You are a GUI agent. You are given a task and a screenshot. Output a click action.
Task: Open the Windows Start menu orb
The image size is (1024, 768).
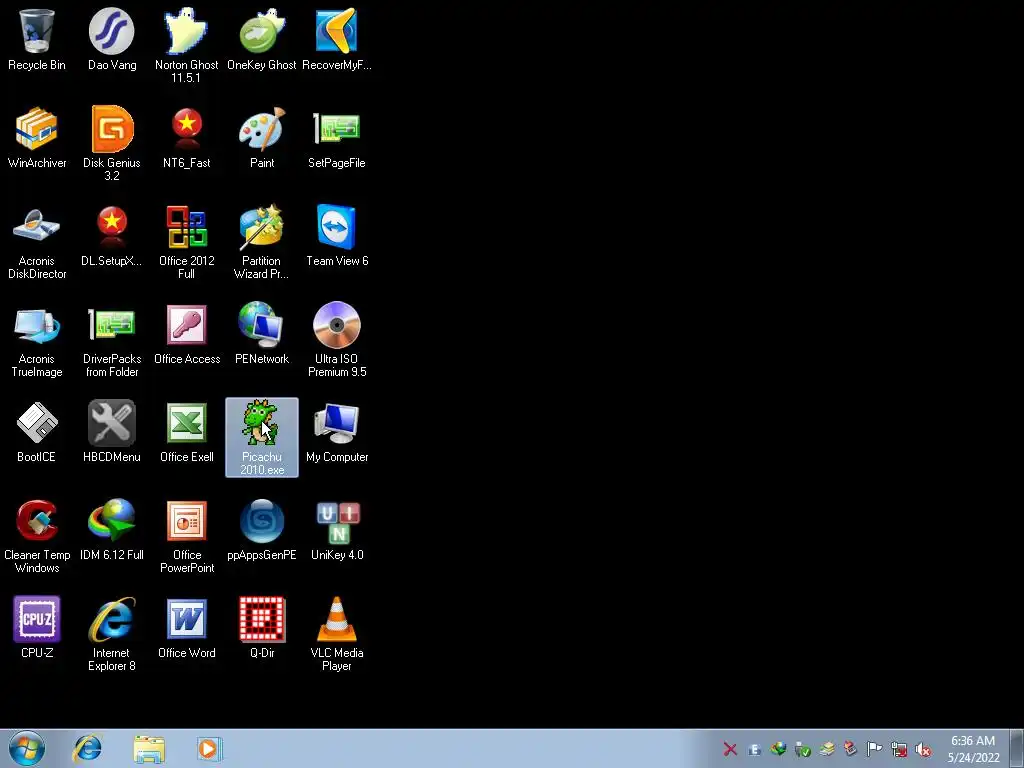pos(27,748)
